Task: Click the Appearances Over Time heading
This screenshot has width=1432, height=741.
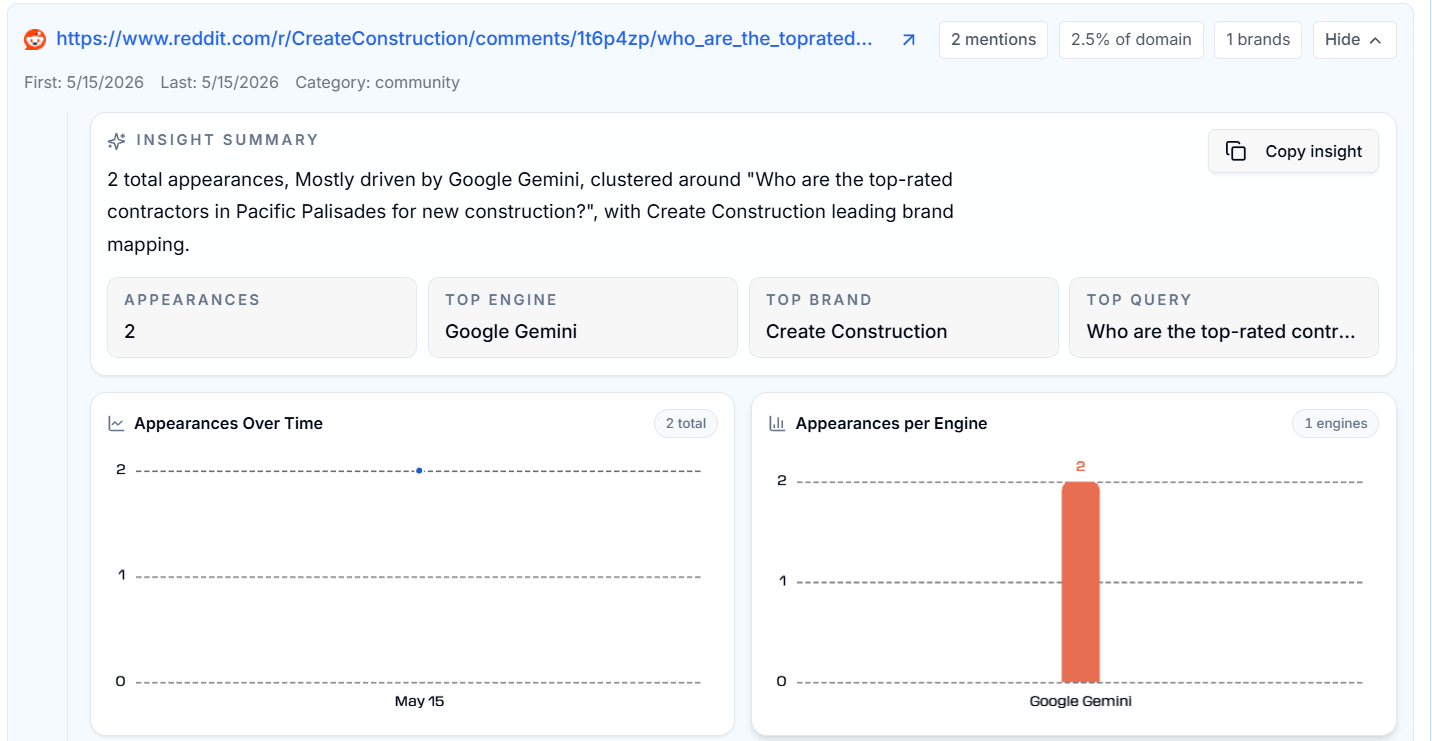Action: point(228,424)
